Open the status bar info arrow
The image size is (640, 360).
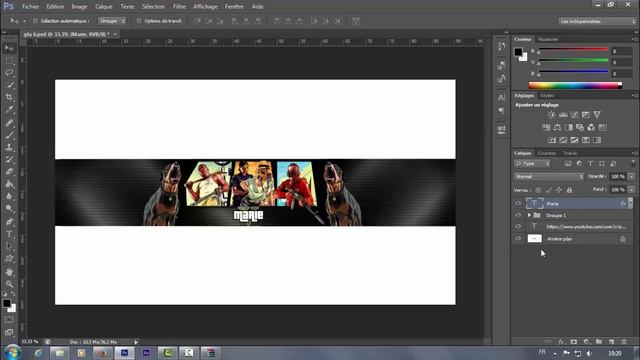[x=136, y=342]
